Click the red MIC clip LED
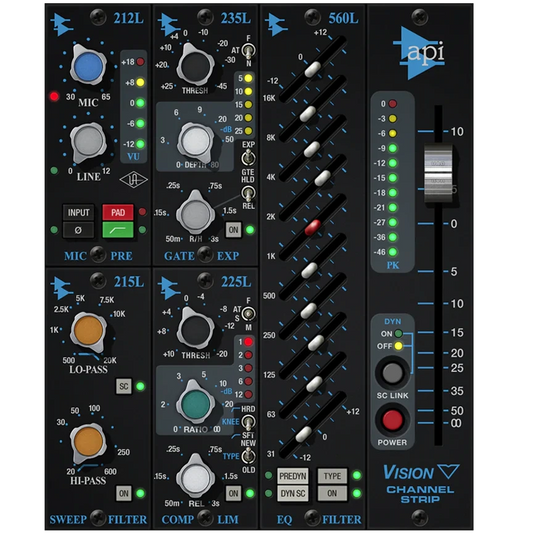Screen dimensions: 533x533 click(54, 96)
